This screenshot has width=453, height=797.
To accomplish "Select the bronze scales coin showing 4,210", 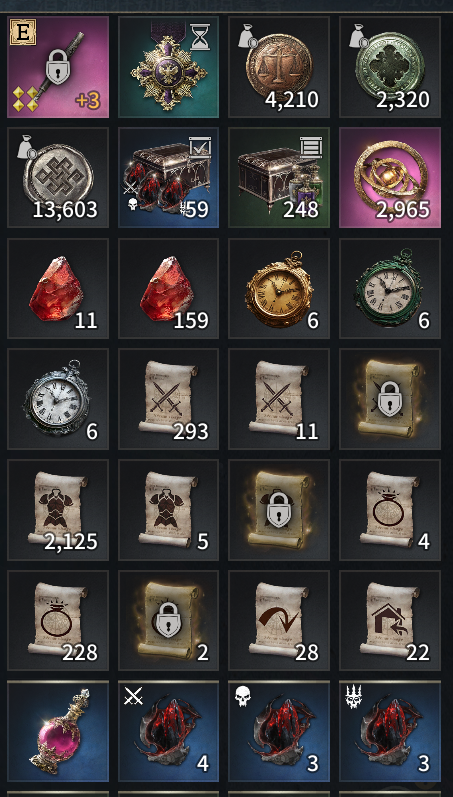I will (279, 67).
